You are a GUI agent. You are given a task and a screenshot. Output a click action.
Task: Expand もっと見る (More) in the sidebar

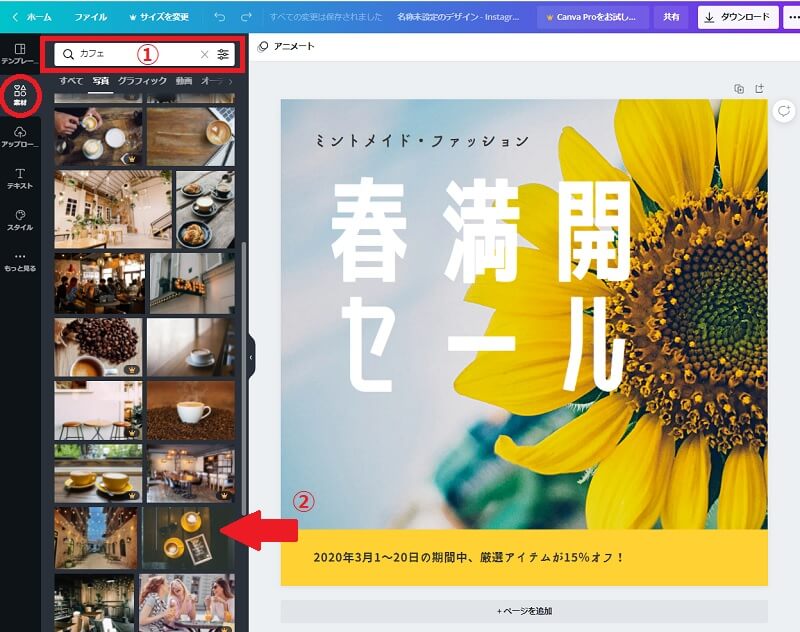click(20, 261)
